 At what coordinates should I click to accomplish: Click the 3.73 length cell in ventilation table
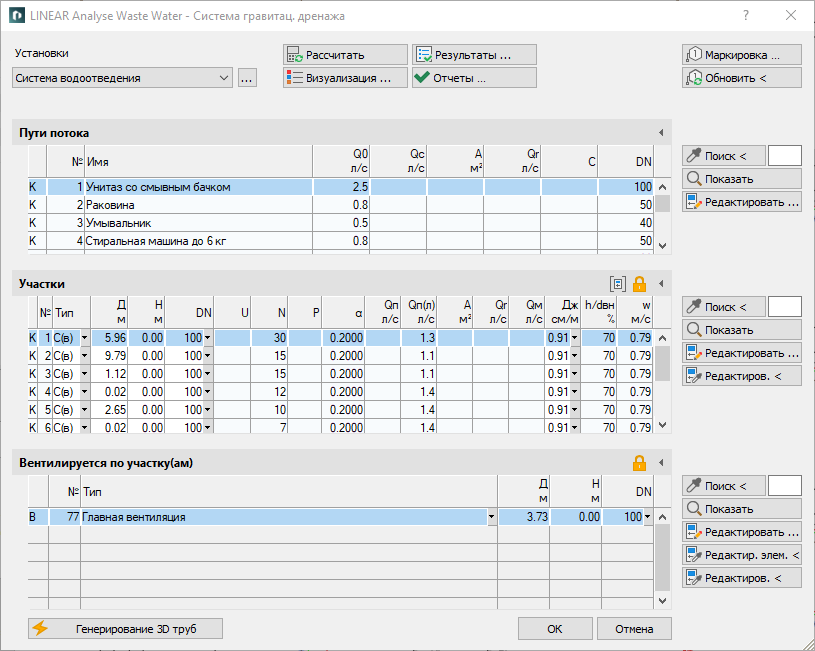(524, 517)
